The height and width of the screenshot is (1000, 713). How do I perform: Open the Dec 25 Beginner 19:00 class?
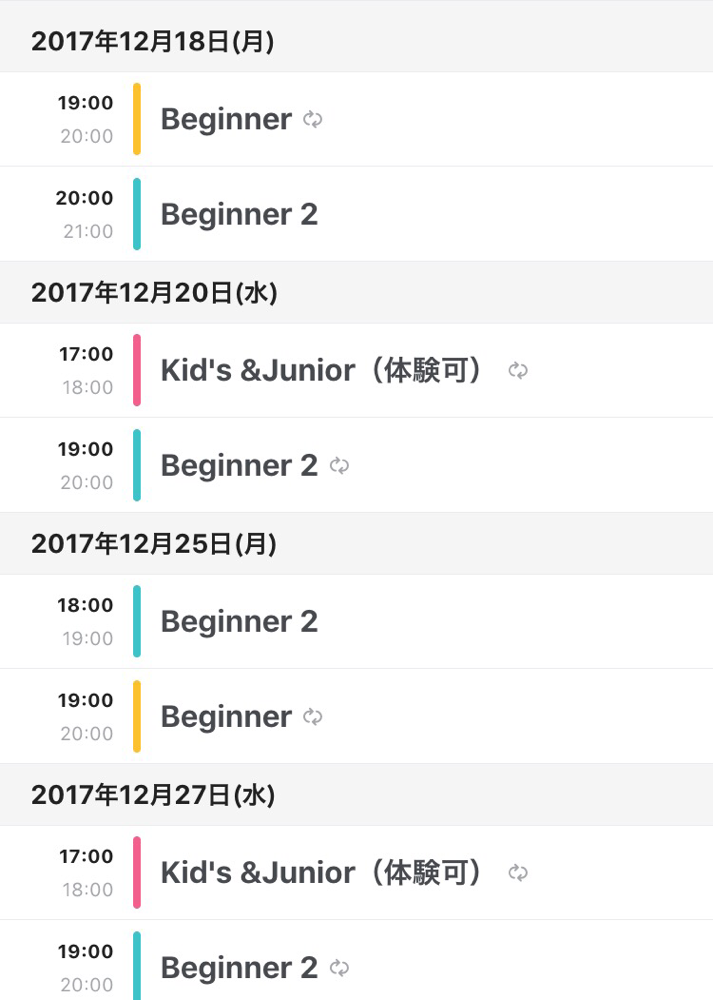click(356, 716)
